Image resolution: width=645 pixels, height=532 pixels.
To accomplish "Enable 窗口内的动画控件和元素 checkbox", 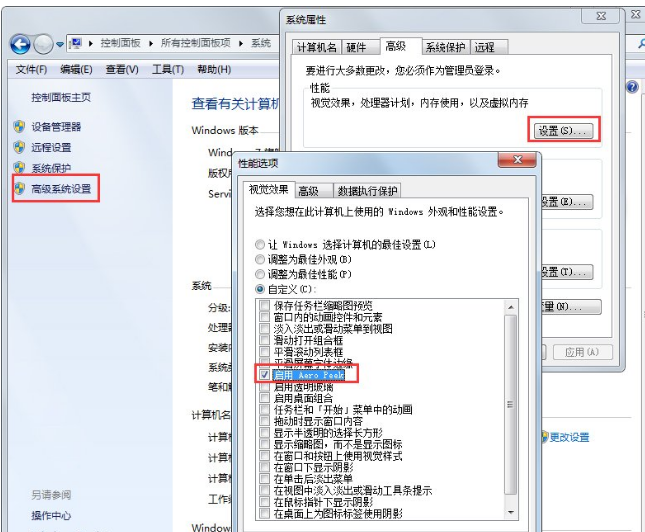I will coord(264,317).
